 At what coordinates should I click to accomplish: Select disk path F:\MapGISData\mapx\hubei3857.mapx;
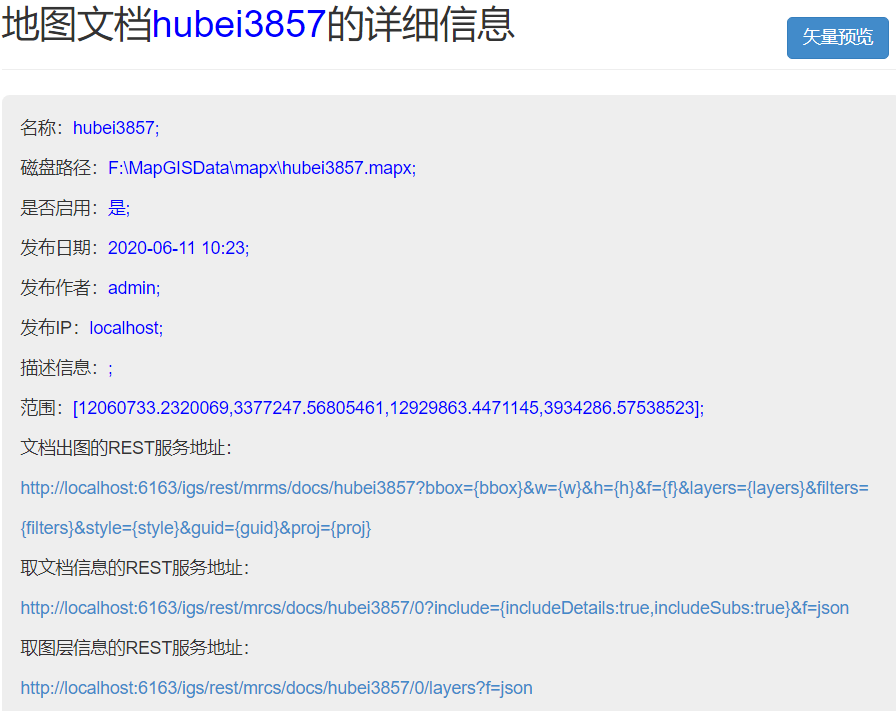pos(262,167)
